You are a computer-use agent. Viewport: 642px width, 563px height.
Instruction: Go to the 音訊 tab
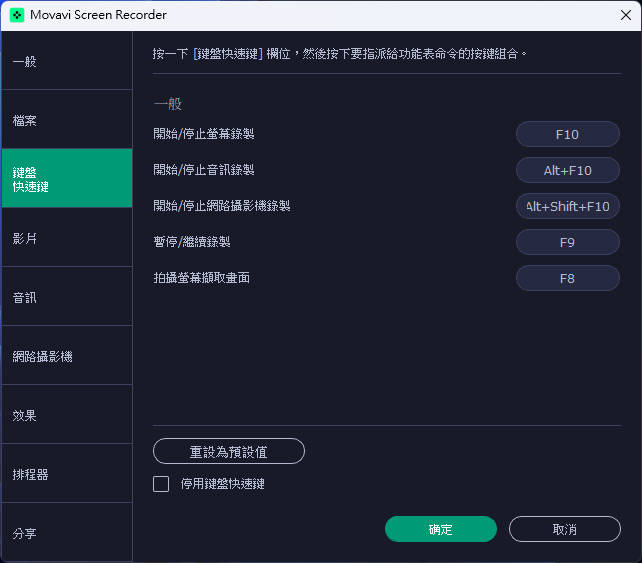click(67, 296)
